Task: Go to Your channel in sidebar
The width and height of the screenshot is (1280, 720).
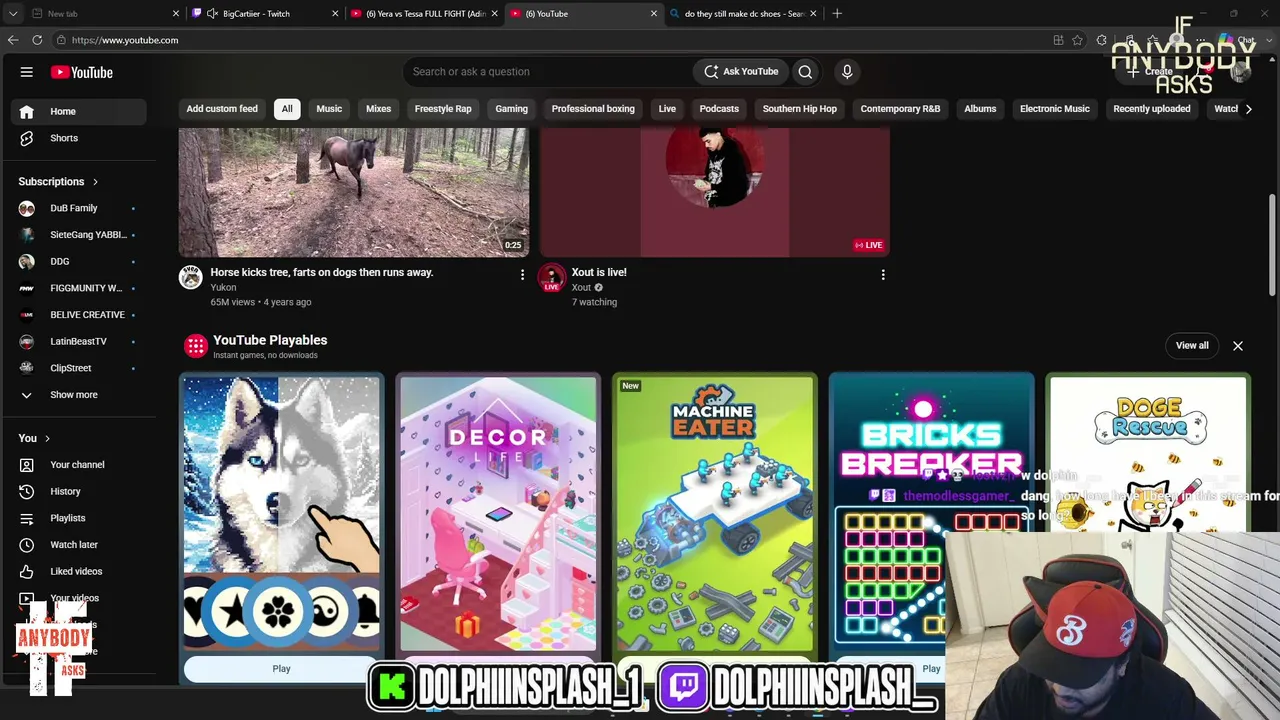Action: [77, 465]
